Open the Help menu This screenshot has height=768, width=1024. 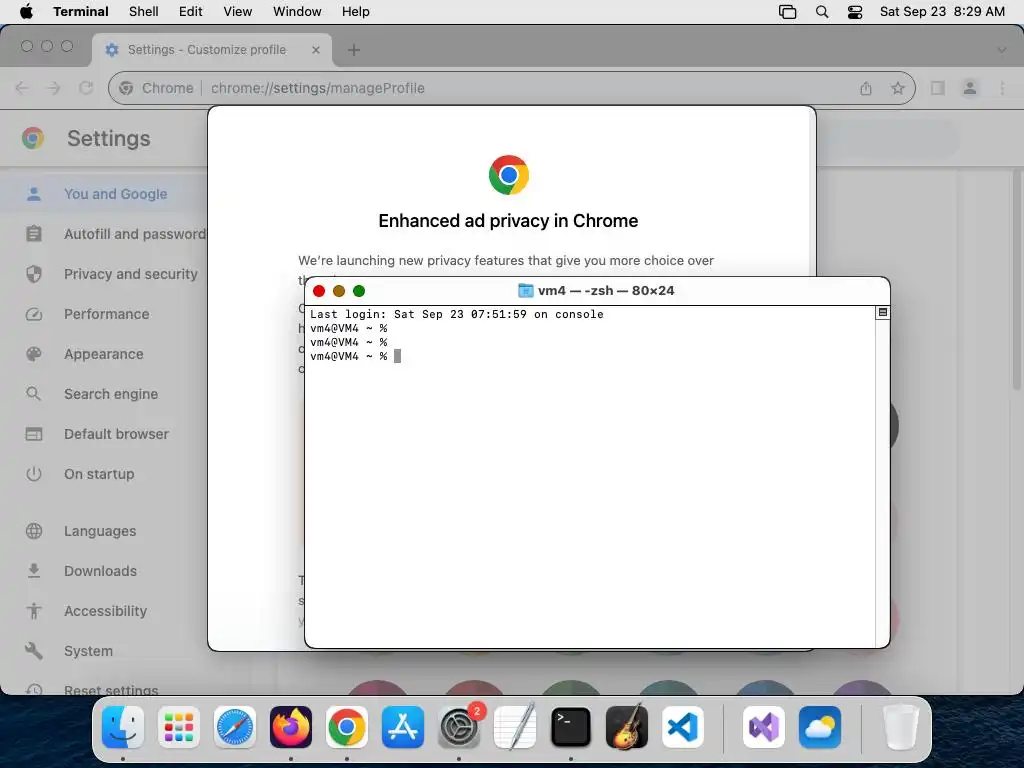point(356,12)
